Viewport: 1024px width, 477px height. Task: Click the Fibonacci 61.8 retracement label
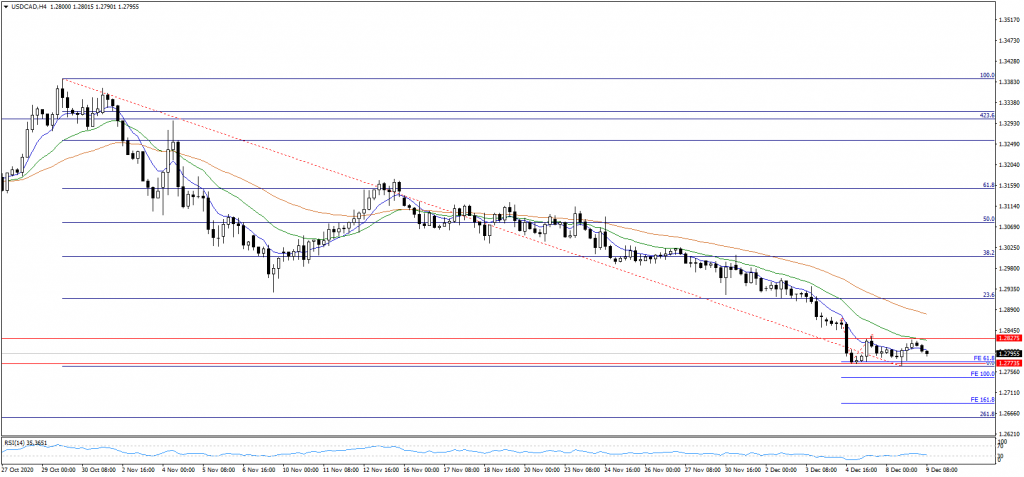pyautogui.click(x=986, y=185)
